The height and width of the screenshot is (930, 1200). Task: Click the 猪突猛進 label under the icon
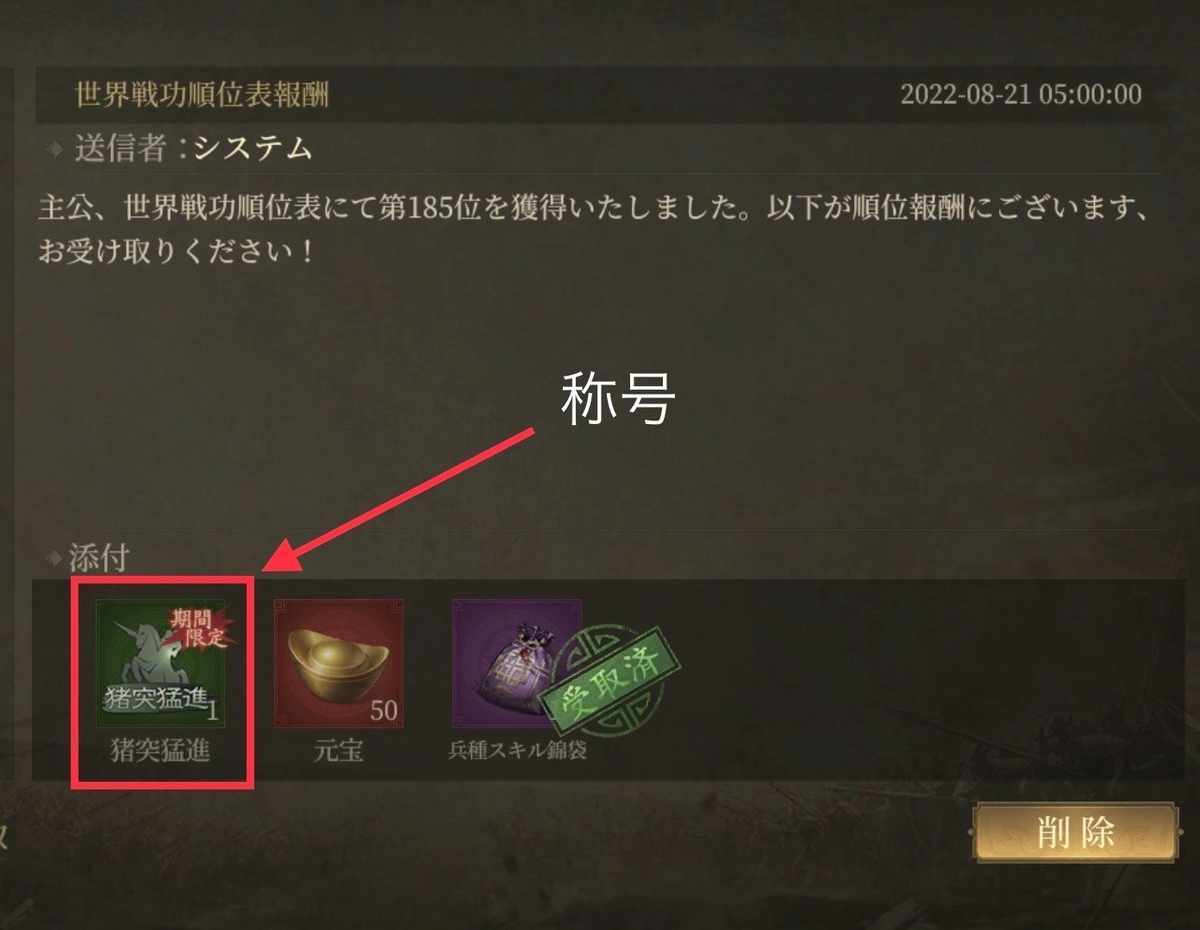pos(160,752)
